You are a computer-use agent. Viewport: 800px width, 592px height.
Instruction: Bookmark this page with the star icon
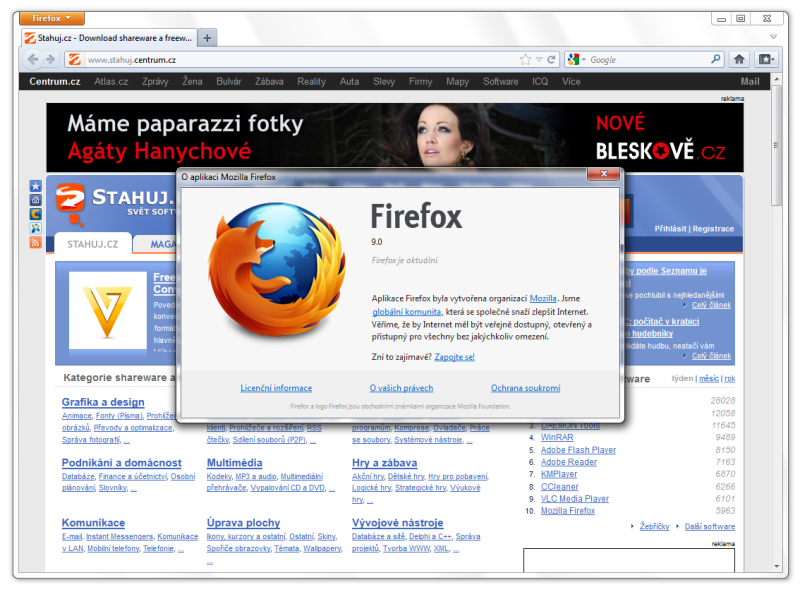[x=526, y=60]
